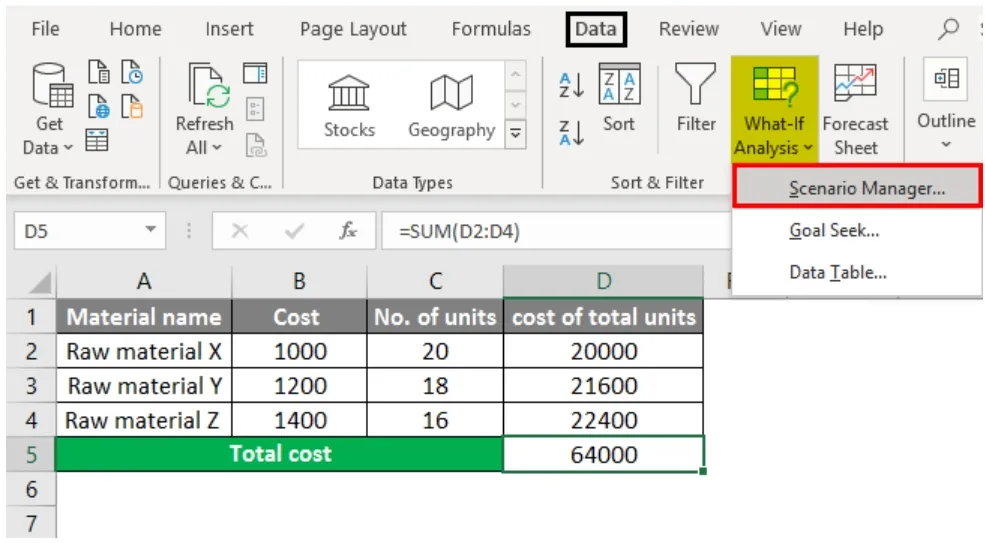Switch to the Formulas tab
The image size is (985, 543).
pyautogui.click(x=491, y=29)
